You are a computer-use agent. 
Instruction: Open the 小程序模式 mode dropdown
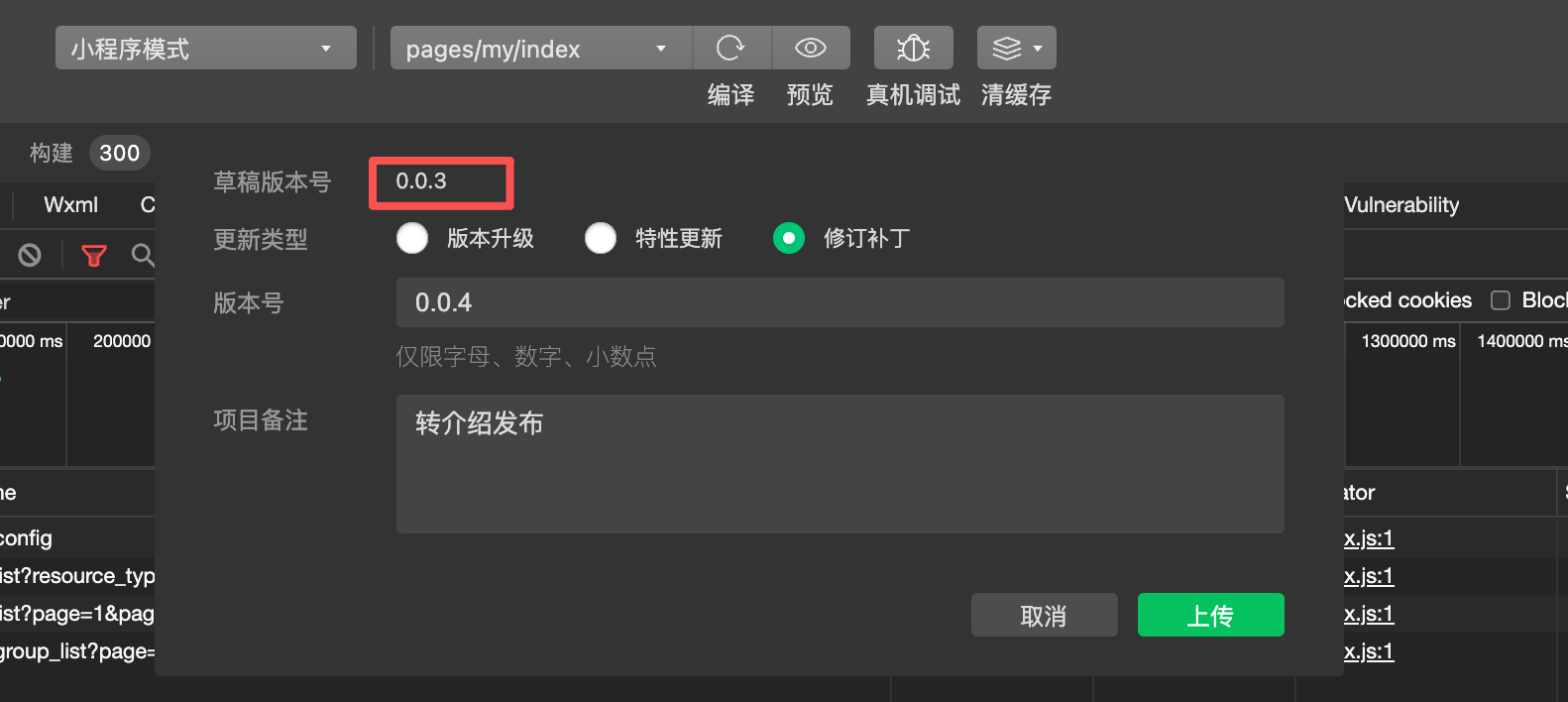[x=206, y=48]
